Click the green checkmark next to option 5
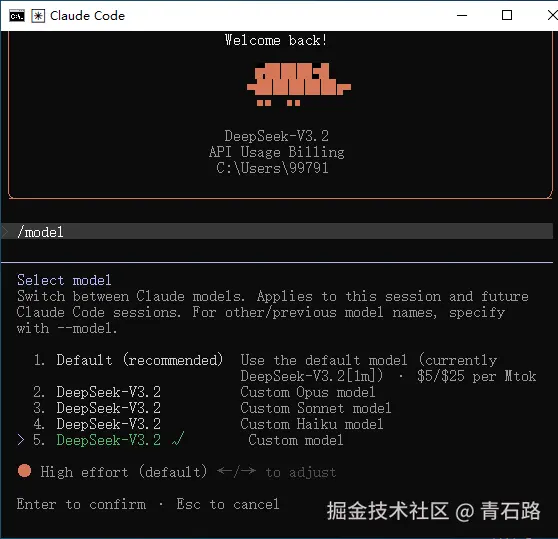 (178, 439)
